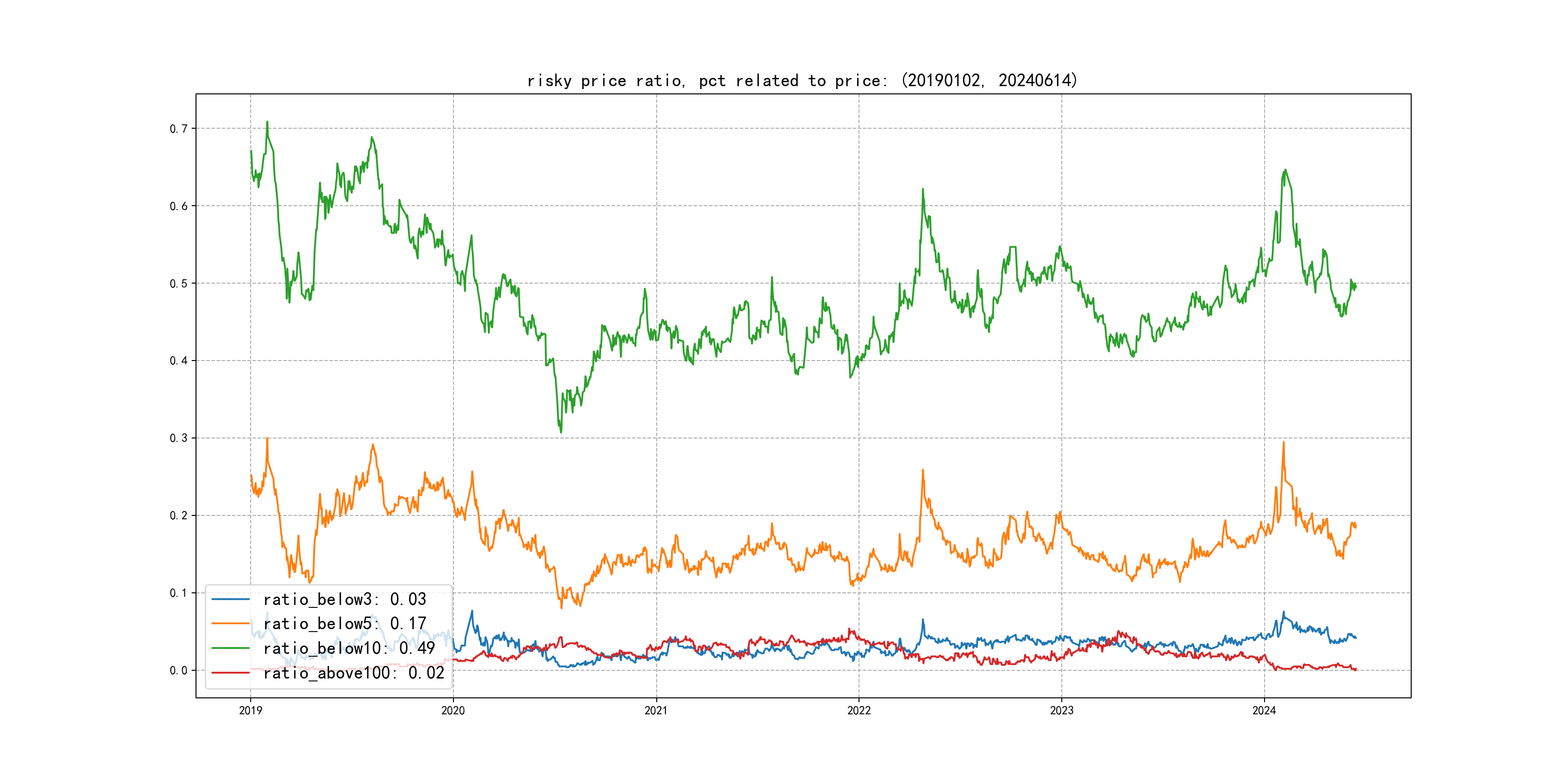Select the 'ratio_below5: 0.17' legend label
Viewport: 1568px width, 784px height.
pyautogui.click(x=345, y=624)
